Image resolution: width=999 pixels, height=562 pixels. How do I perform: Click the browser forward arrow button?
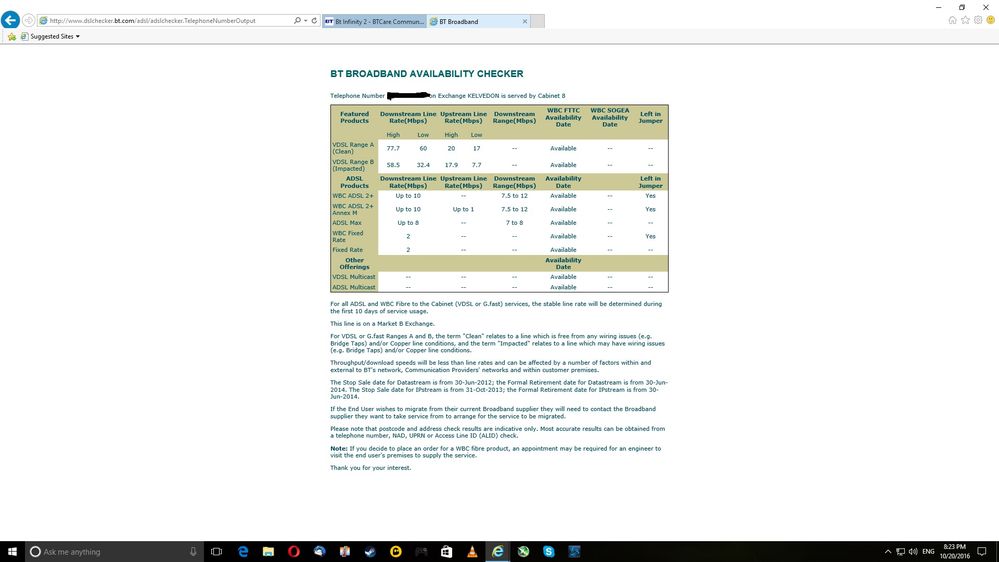pyautogui.click(x=29, y=20)
